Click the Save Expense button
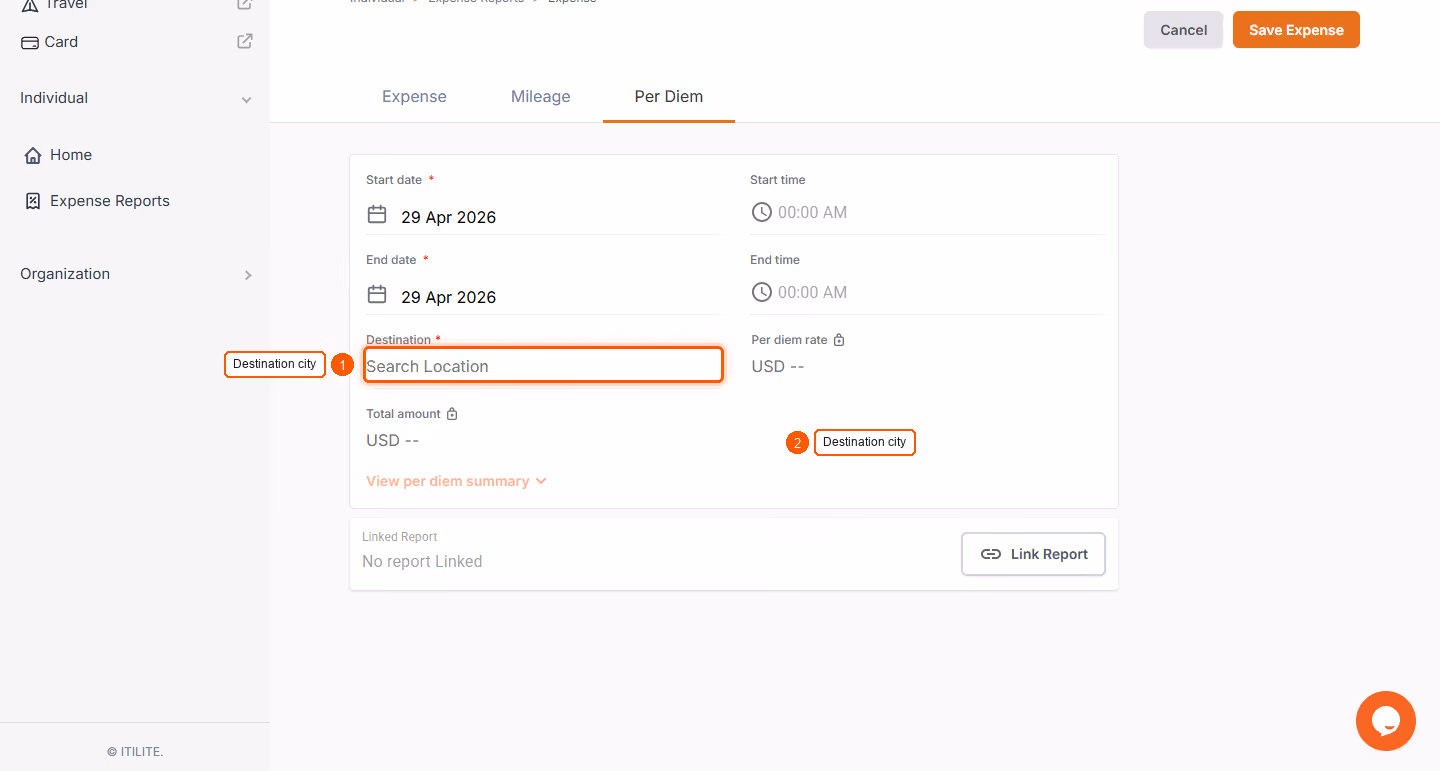This screenshot has height=771, width=1440. point(1296,30)
